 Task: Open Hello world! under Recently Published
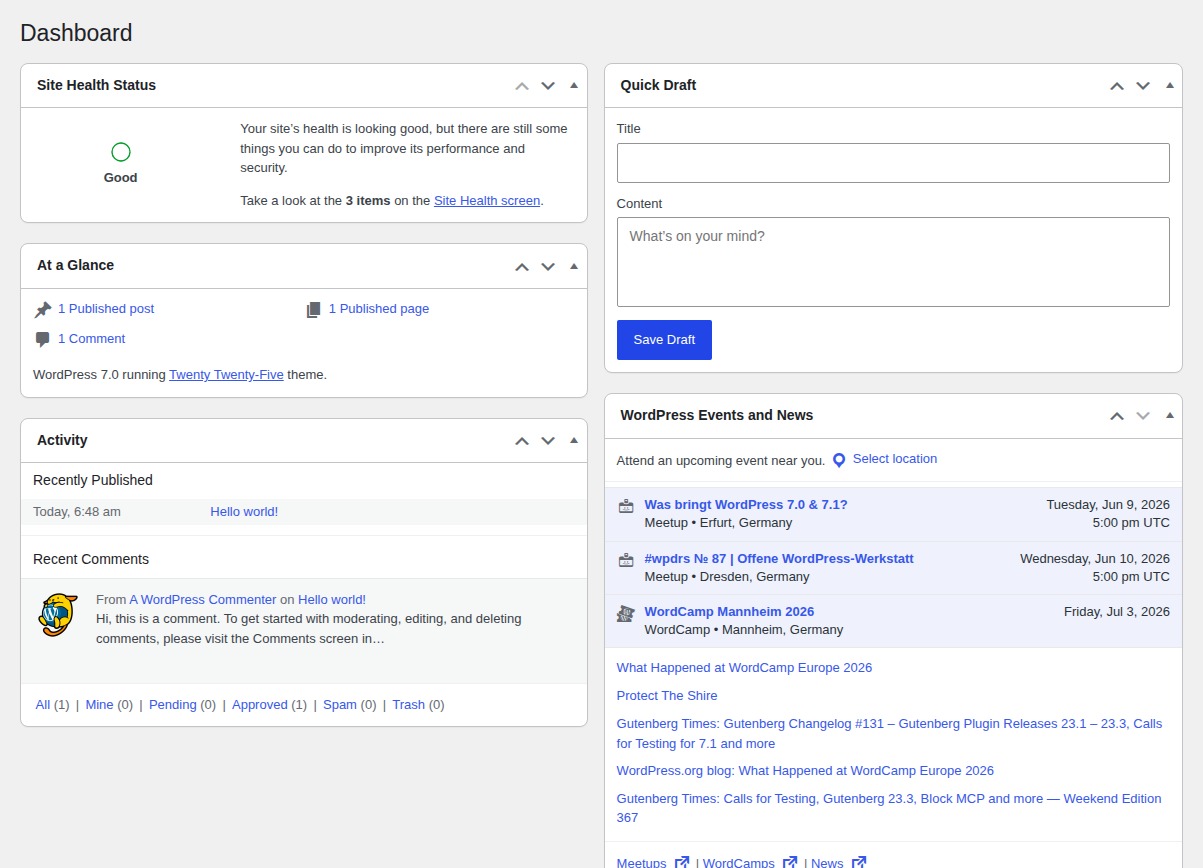[x=244, y=512]
